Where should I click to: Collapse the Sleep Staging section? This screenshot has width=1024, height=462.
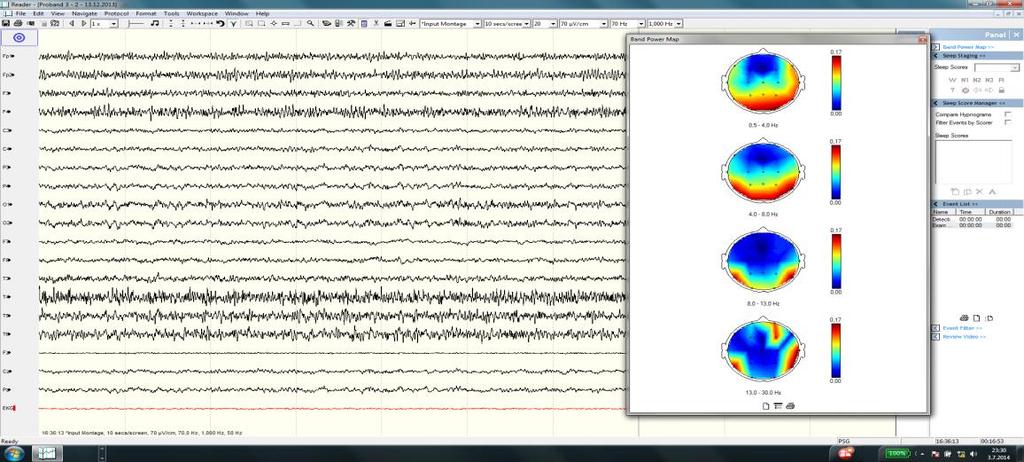[x=936, y=56]
